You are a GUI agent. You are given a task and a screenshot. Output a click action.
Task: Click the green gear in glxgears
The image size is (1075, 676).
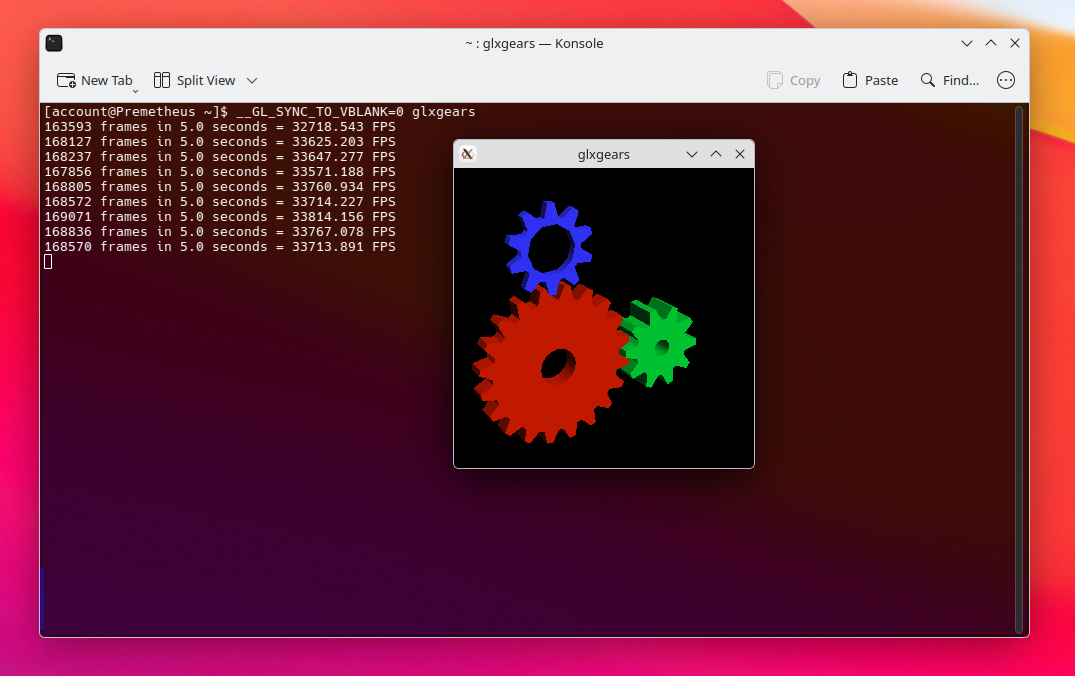pyautogui.click(x=660, y=343)
